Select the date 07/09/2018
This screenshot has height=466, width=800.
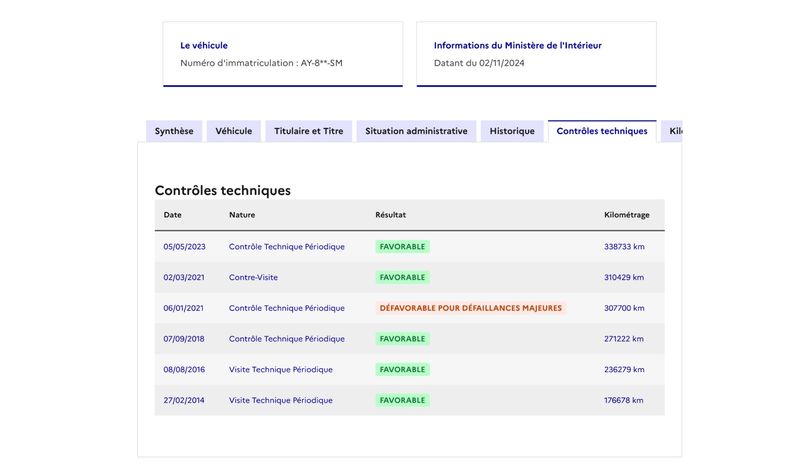(x=184, y=338)
